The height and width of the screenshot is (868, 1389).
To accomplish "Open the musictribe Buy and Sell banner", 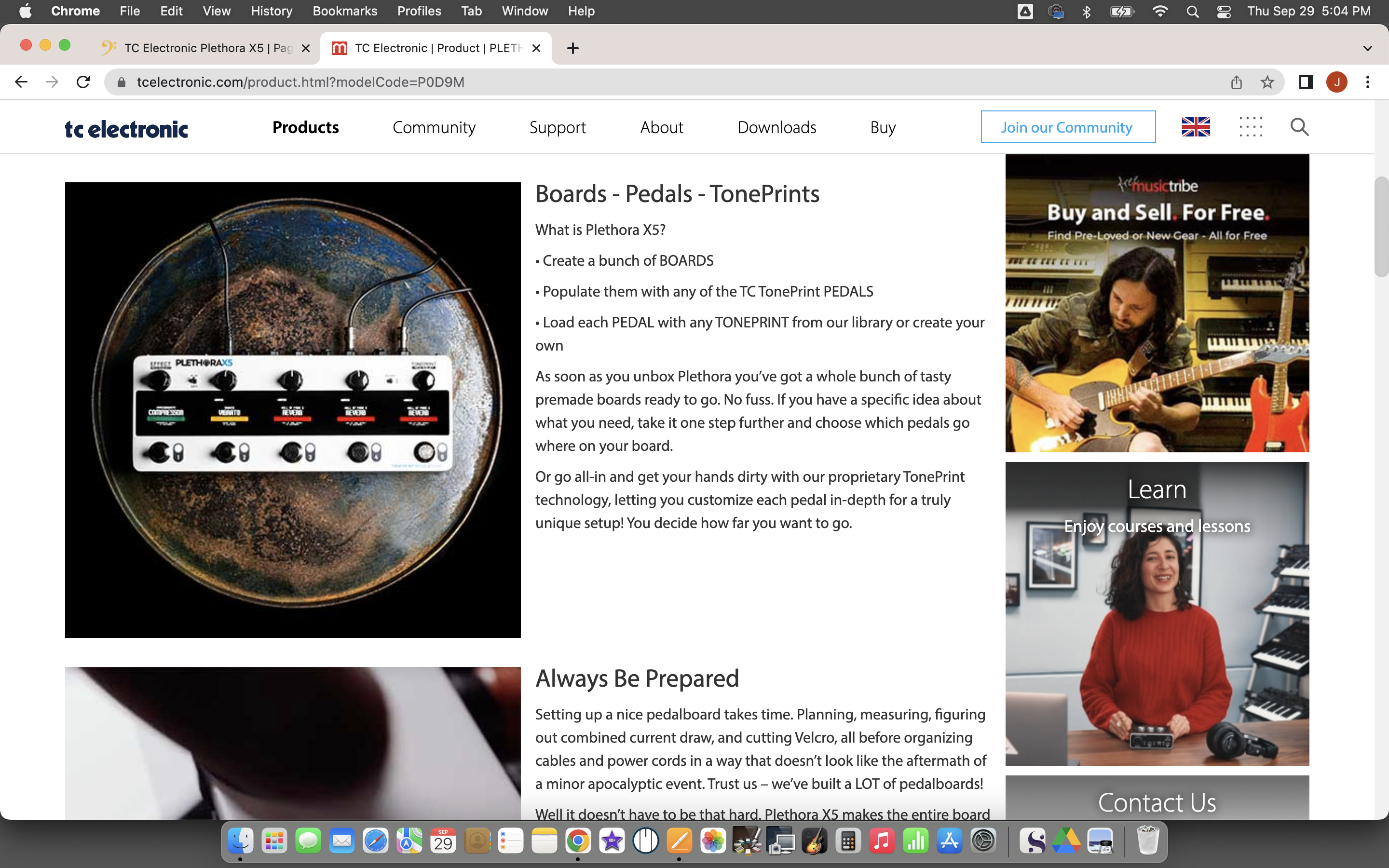I will [1157, 303].
